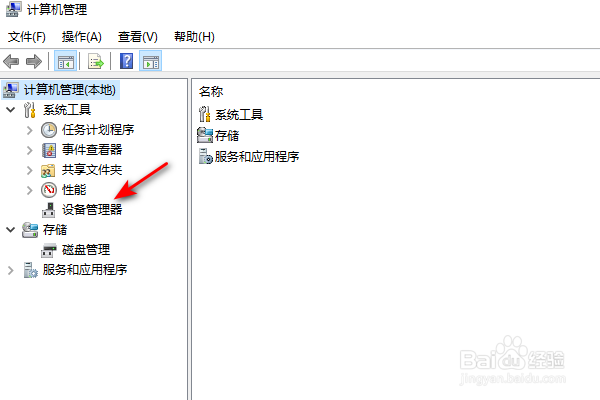Select 存储 in the right pane list
Image resolution: width=600 pixels, height=400 pixels.
(227, 136)
